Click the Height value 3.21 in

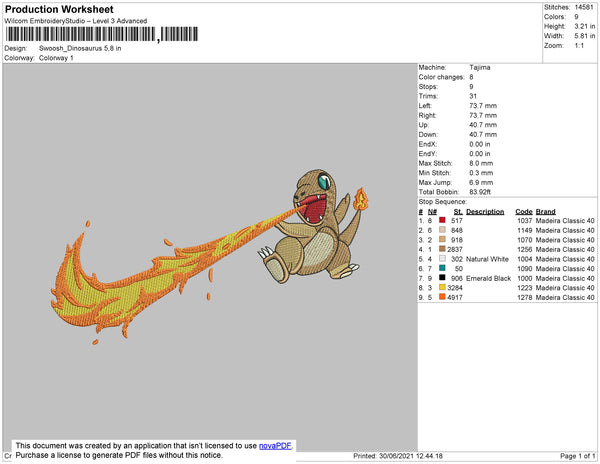click(585, 26)
